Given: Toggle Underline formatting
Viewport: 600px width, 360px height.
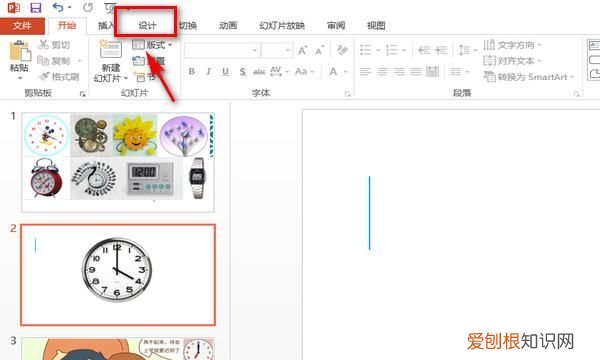Looking at the screenshot, I should click(x=225, y=72).
